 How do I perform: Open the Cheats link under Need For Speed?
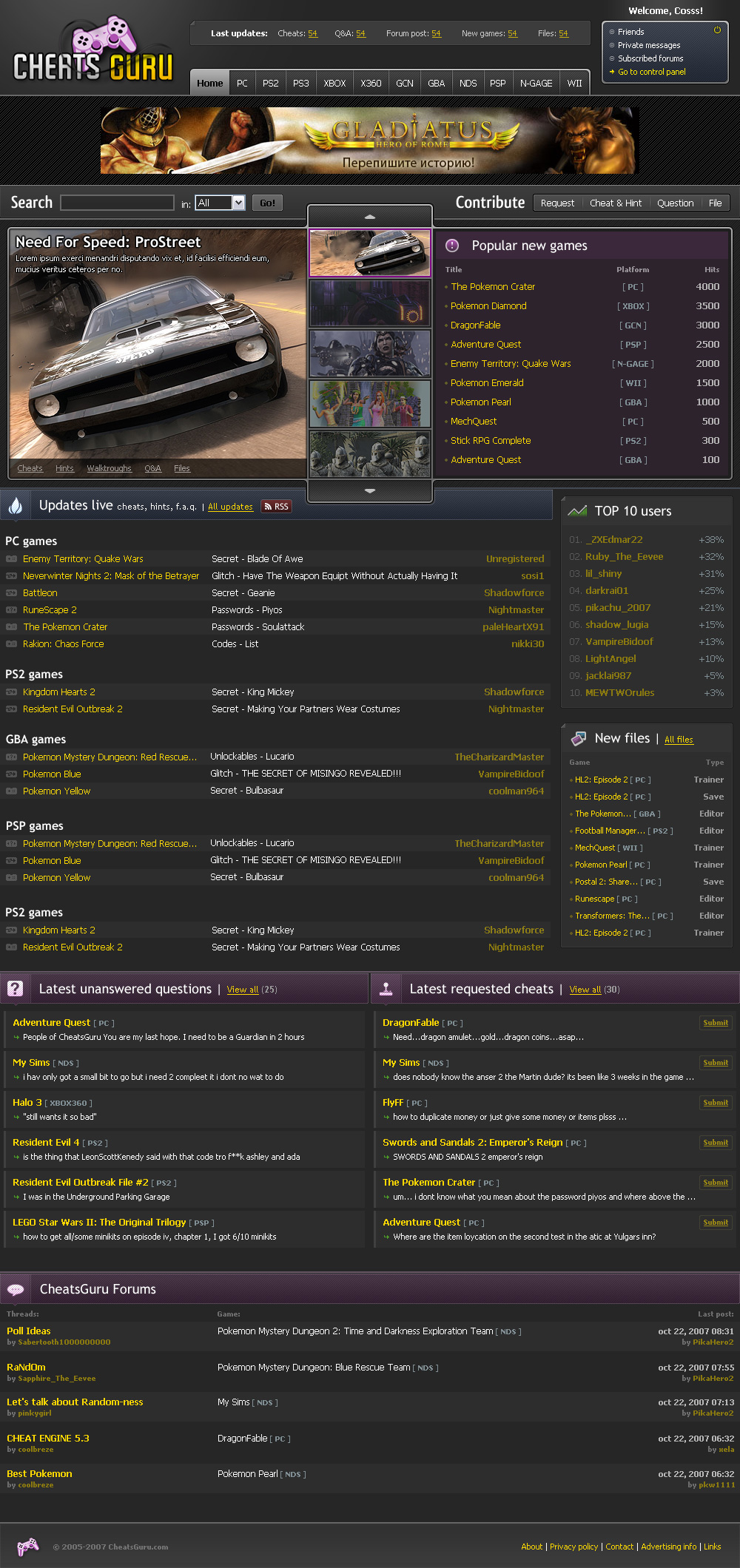(30, 468)
